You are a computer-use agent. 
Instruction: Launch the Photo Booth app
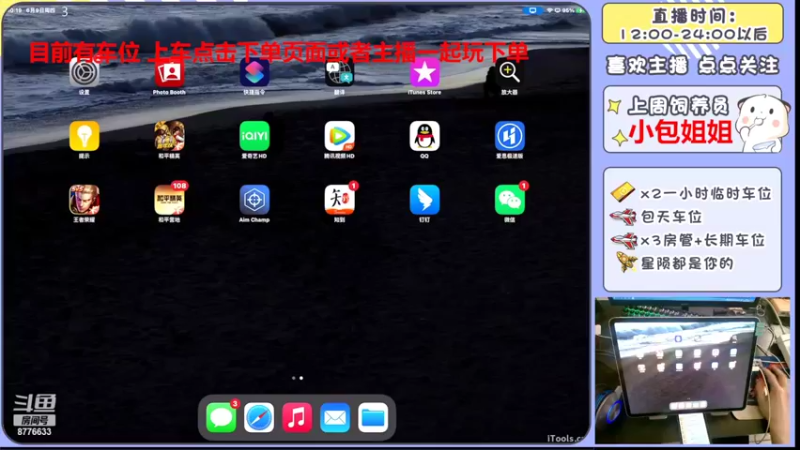pyautogui.click(x=169, y=72)
